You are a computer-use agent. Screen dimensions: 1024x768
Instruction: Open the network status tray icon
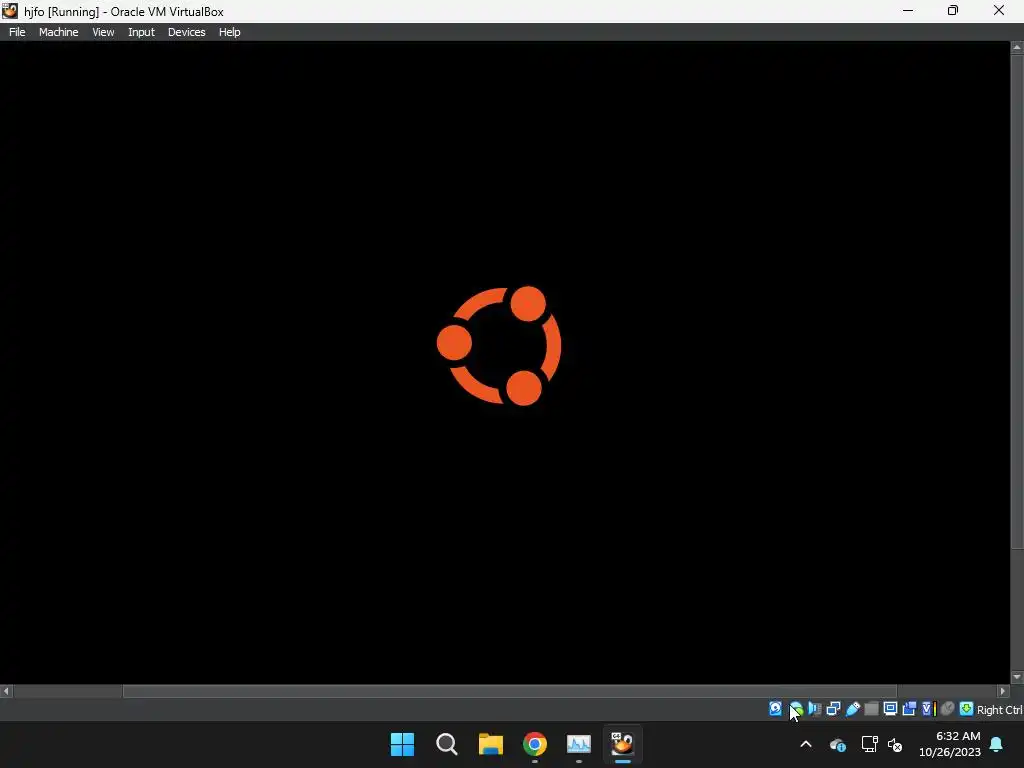pos(869,744)
